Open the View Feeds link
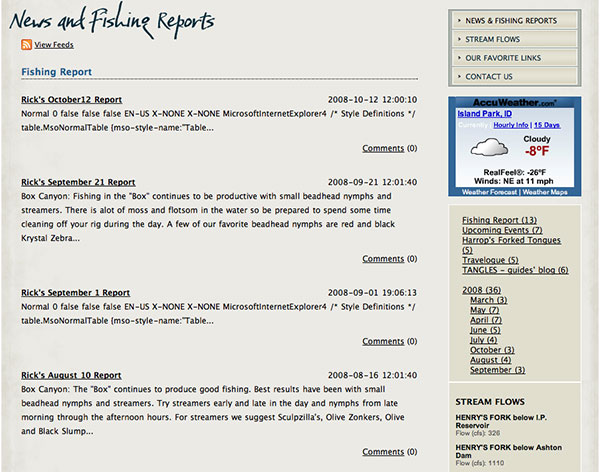Viewport: 600px width, 472px height. (54, 45)
